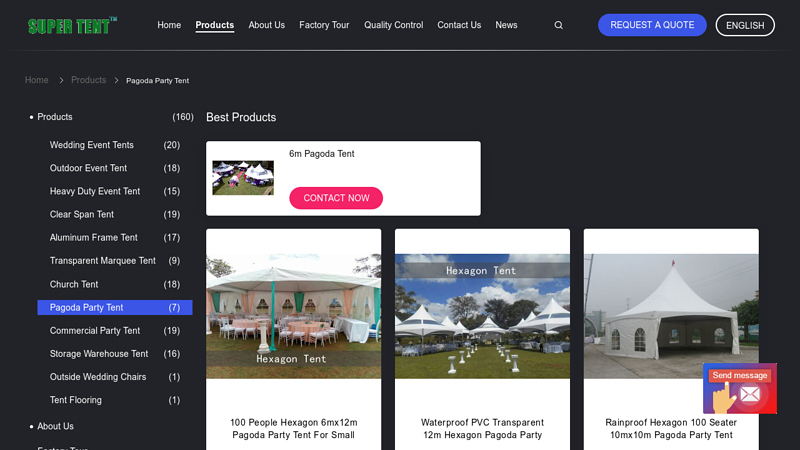
Task: Open About Us in the top navigation
Action: (x=266, y=25)
